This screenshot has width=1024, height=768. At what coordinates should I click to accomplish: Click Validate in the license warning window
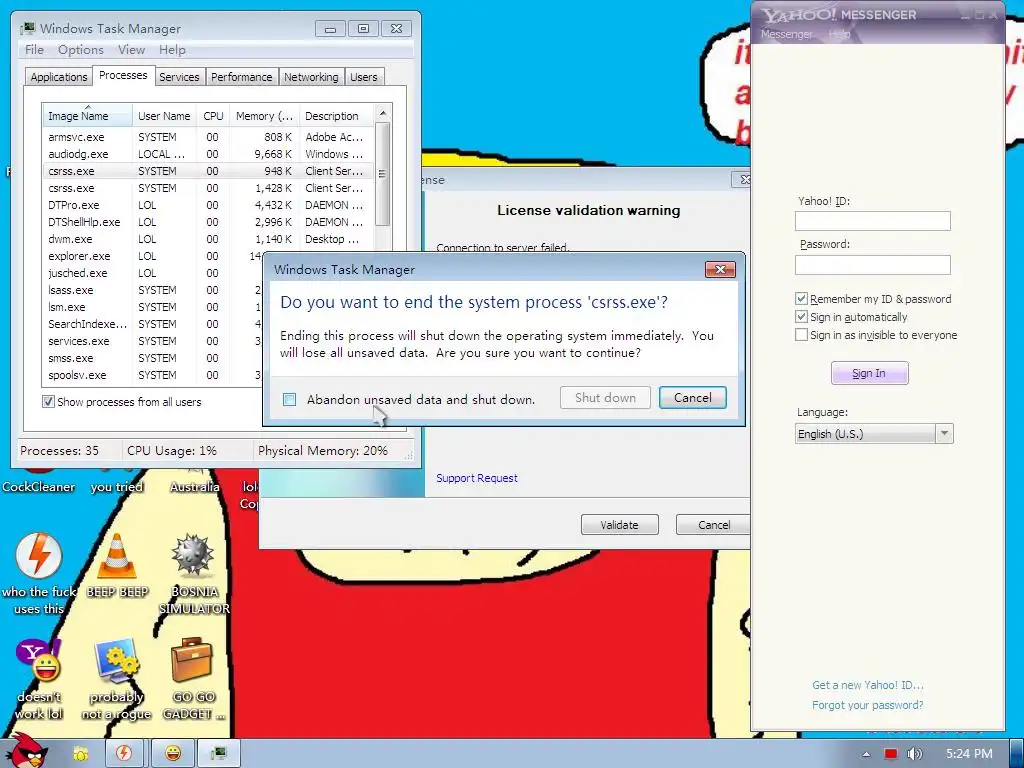click(620, 524)
